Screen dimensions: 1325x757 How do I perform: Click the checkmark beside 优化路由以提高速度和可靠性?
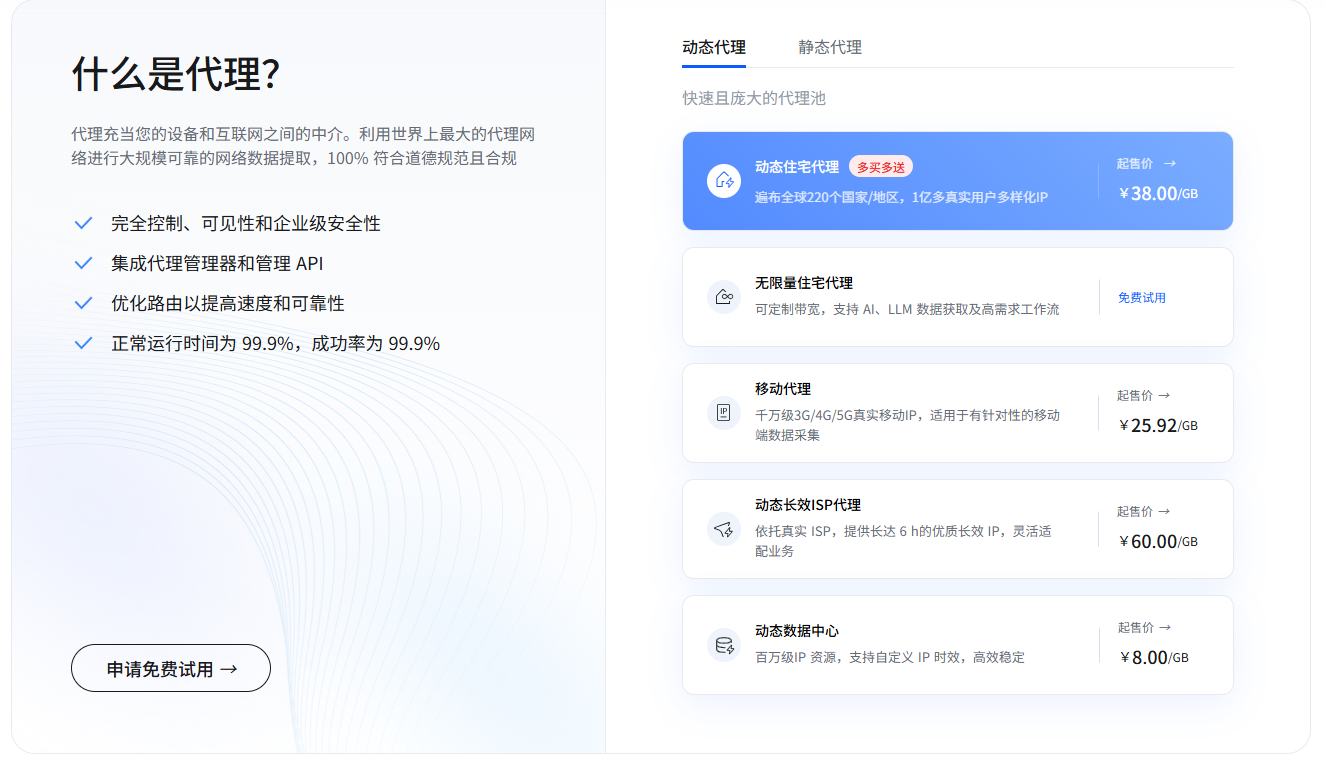point(83,303)
